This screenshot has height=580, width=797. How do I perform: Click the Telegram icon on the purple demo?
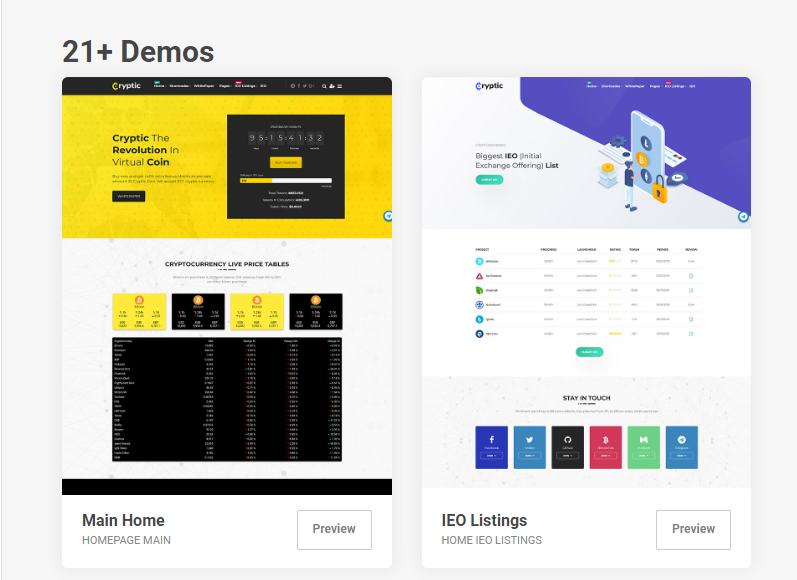coord(743,217)
